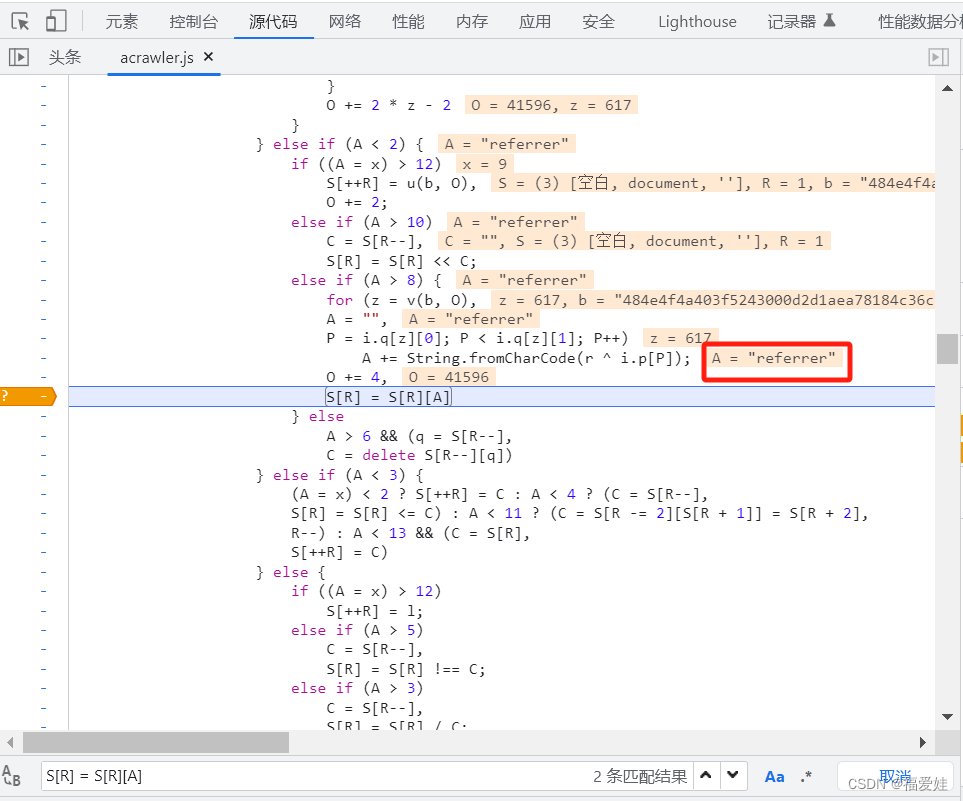Activate the inspect element picker icon
This screenshot has height=801, width=963.
pyautogui.click(x=20, y=21)
